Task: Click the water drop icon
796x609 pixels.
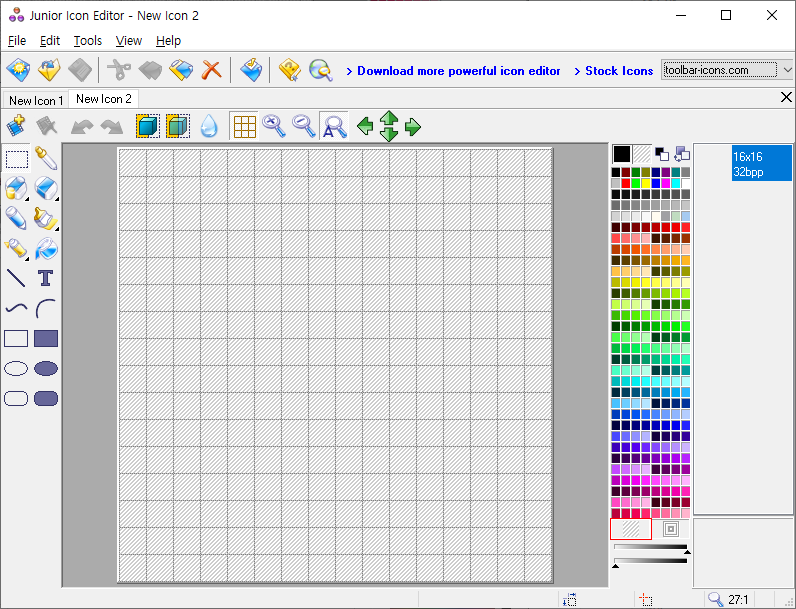Action: pos(209,126)
